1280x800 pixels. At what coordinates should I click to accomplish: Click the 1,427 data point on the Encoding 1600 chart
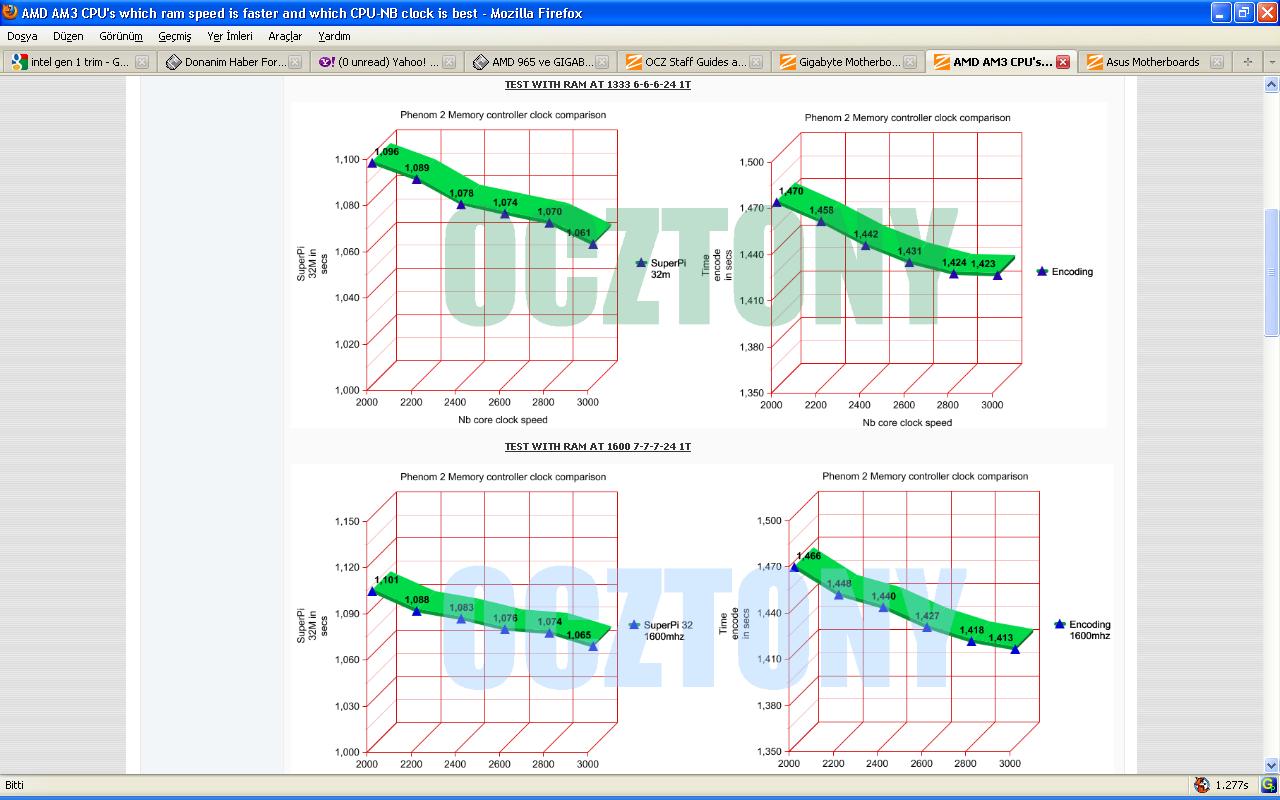(x=927, y=627)
